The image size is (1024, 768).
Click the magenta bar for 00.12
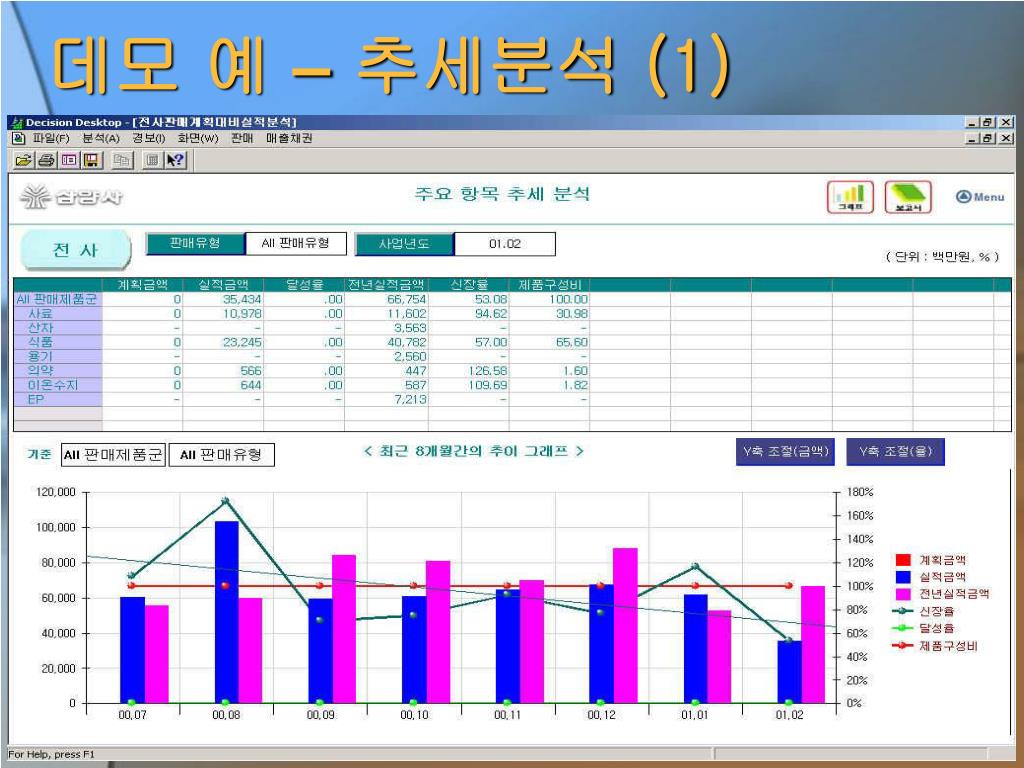click(x=625, y=626)
